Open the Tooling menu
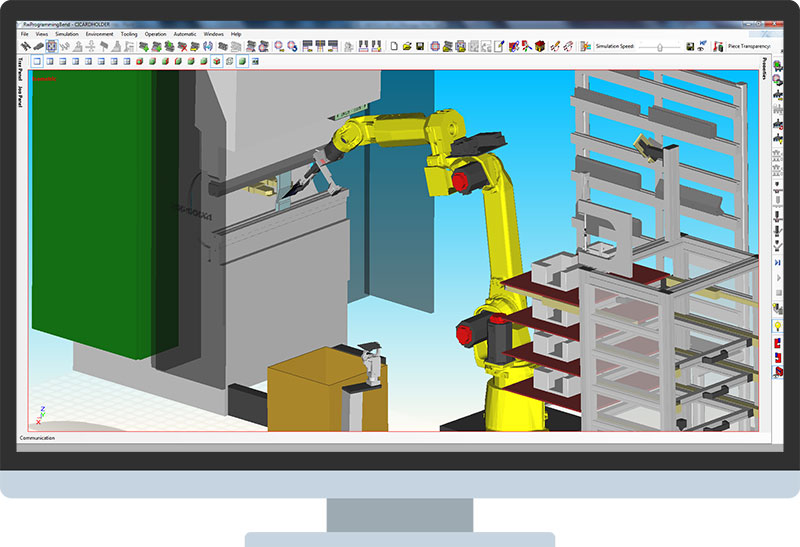This screenshot has height=547, width=800. [x=129, y=34]
